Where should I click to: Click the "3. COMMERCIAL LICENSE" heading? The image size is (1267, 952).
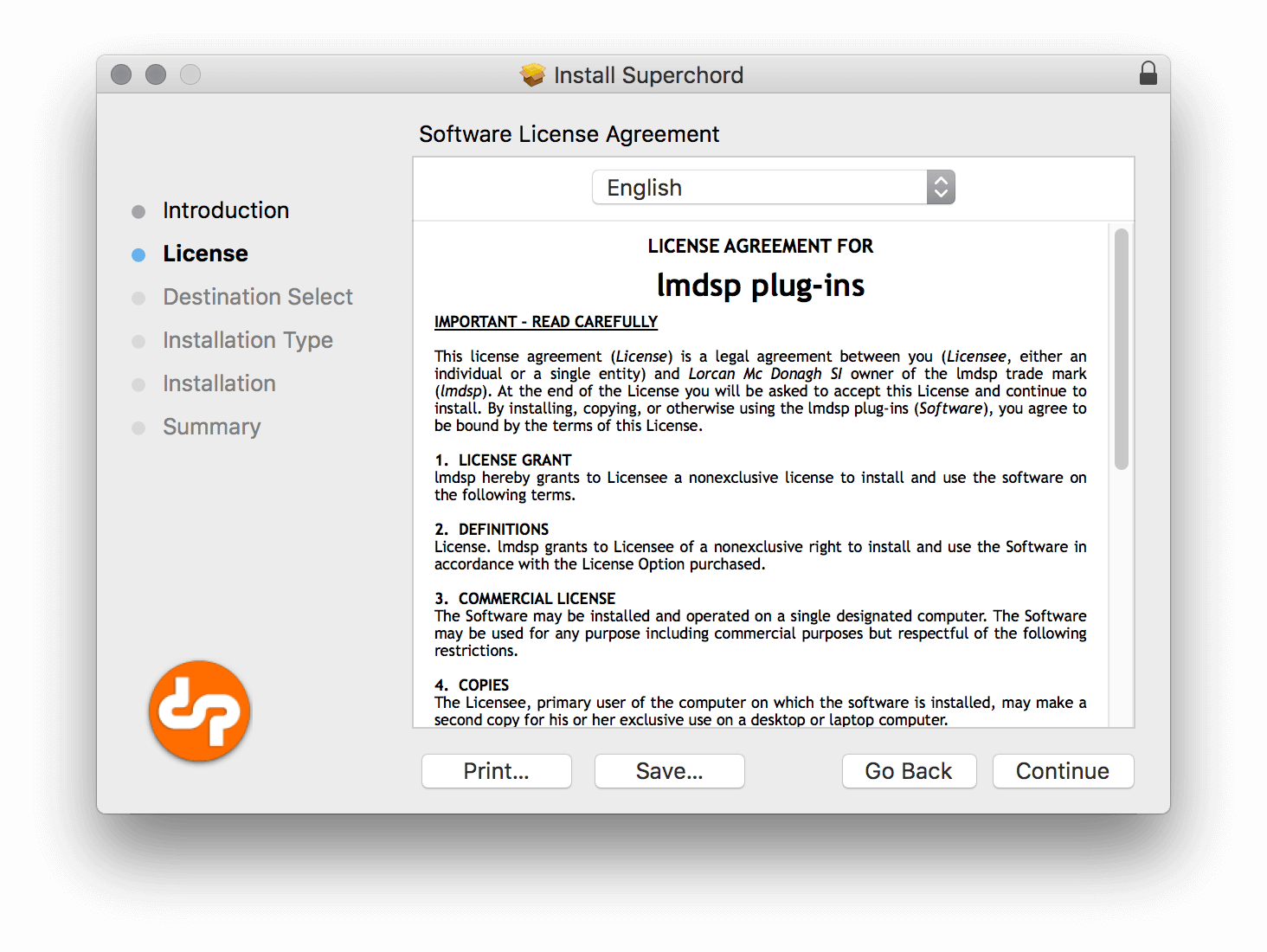click(525, 598)
